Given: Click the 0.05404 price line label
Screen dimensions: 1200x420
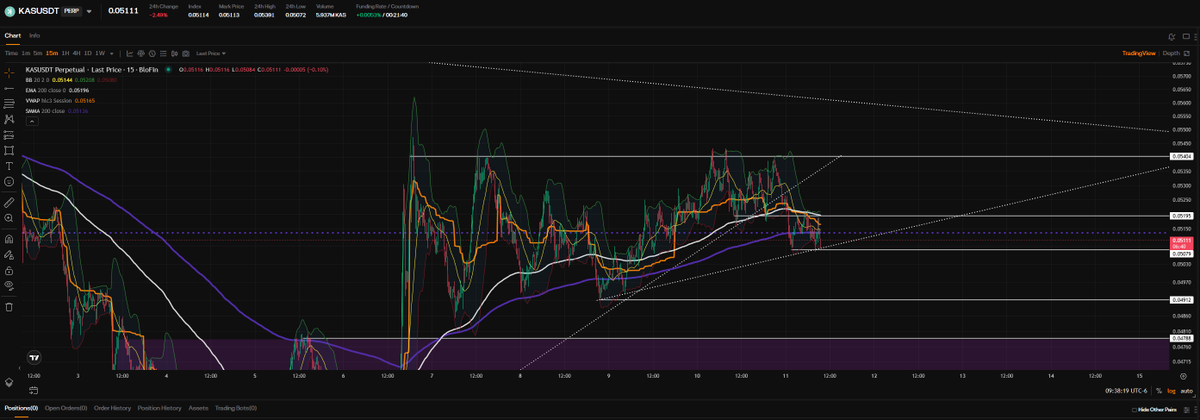Looking at the screenshot, I should point(1180,157).
